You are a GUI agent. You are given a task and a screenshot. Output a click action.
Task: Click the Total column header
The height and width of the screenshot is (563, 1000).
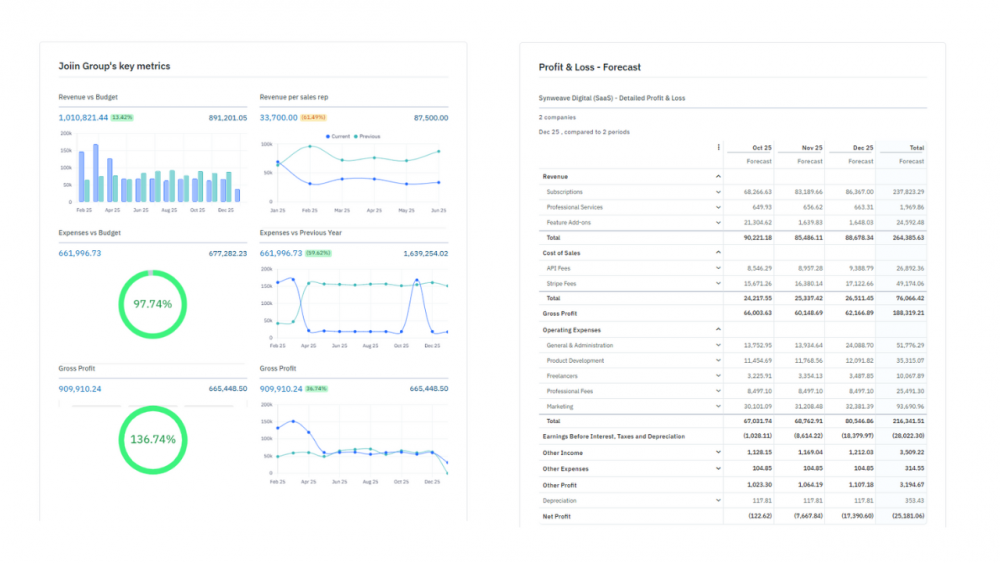[x=912, y=147]
